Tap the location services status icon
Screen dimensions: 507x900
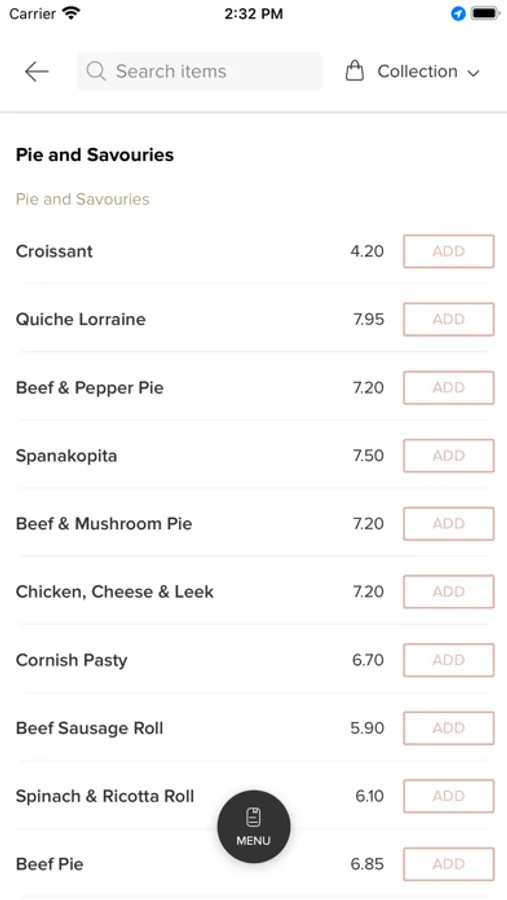458,14
